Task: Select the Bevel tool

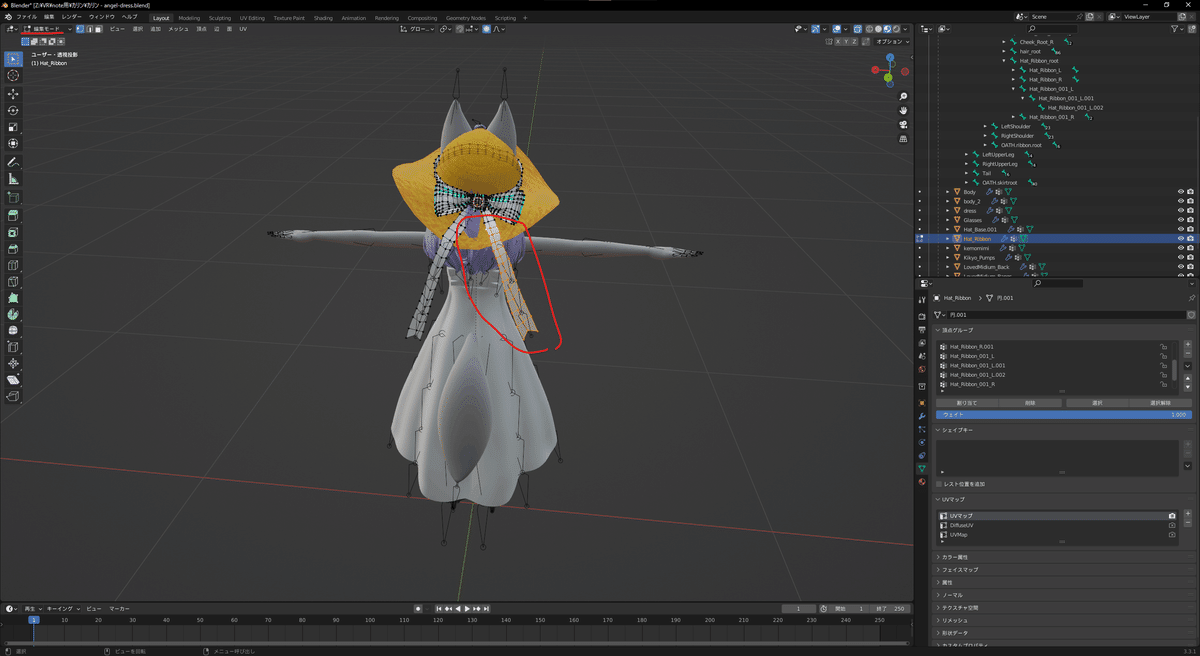Action: click(x=13, y=249)
